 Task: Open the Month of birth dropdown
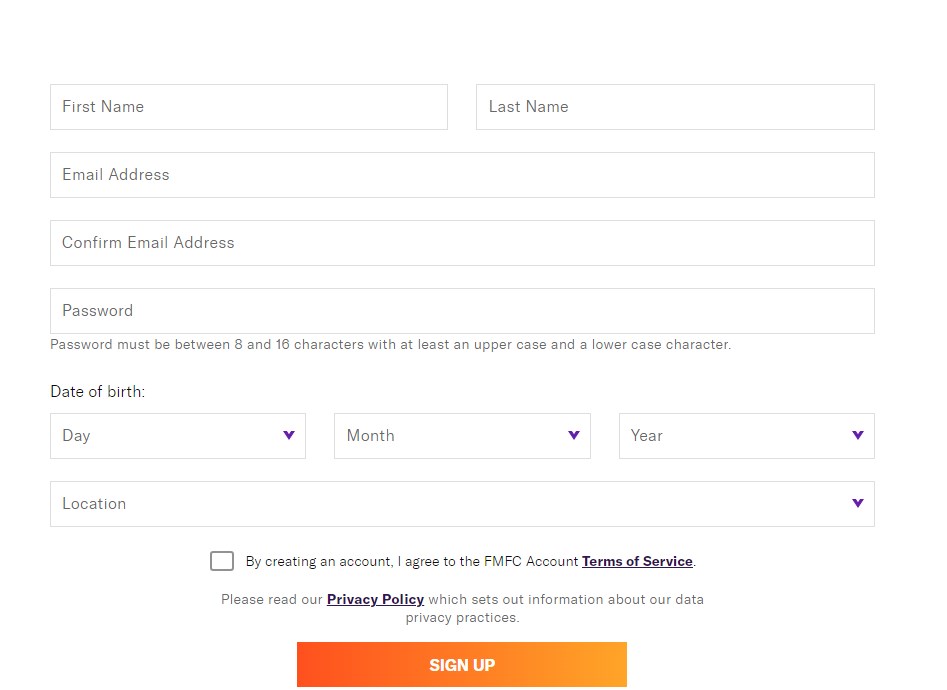(x=462, y=436)
